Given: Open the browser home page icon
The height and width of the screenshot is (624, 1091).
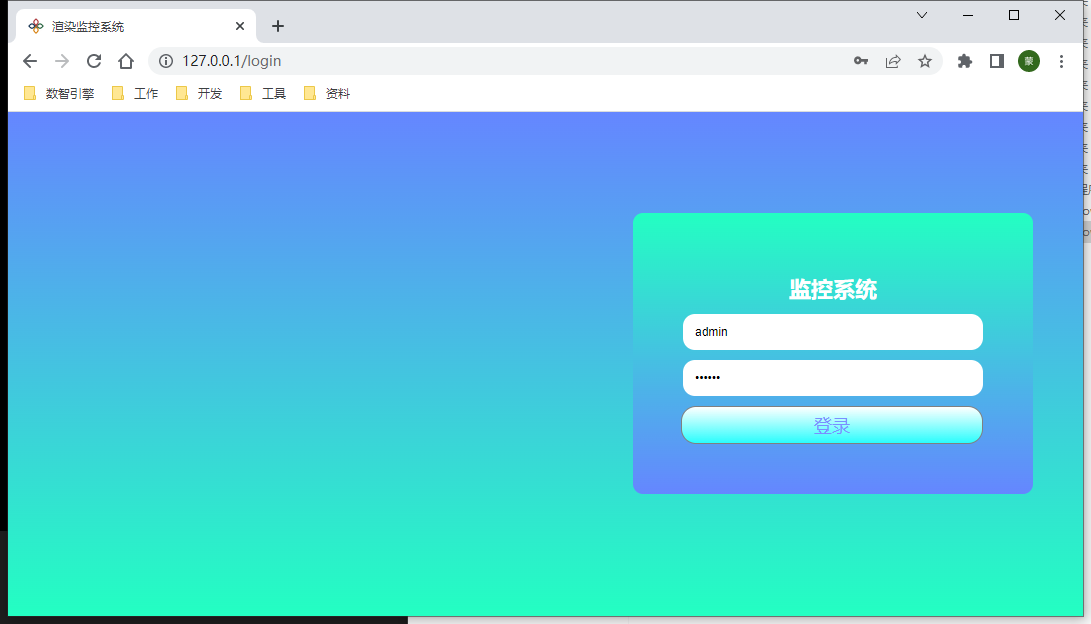Looking at the screenshot, I should tap(126, 61).
